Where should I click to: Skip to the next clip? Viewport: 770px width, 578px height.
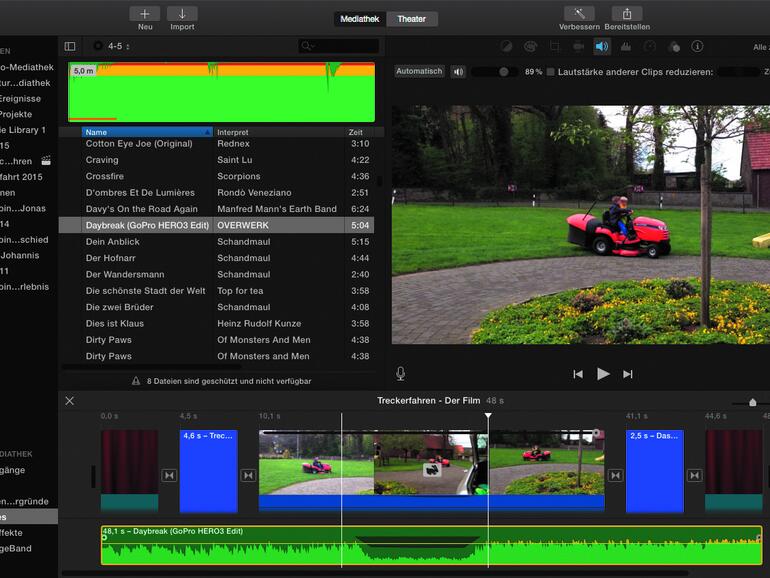pyautogui.click(x=628, y=374)
